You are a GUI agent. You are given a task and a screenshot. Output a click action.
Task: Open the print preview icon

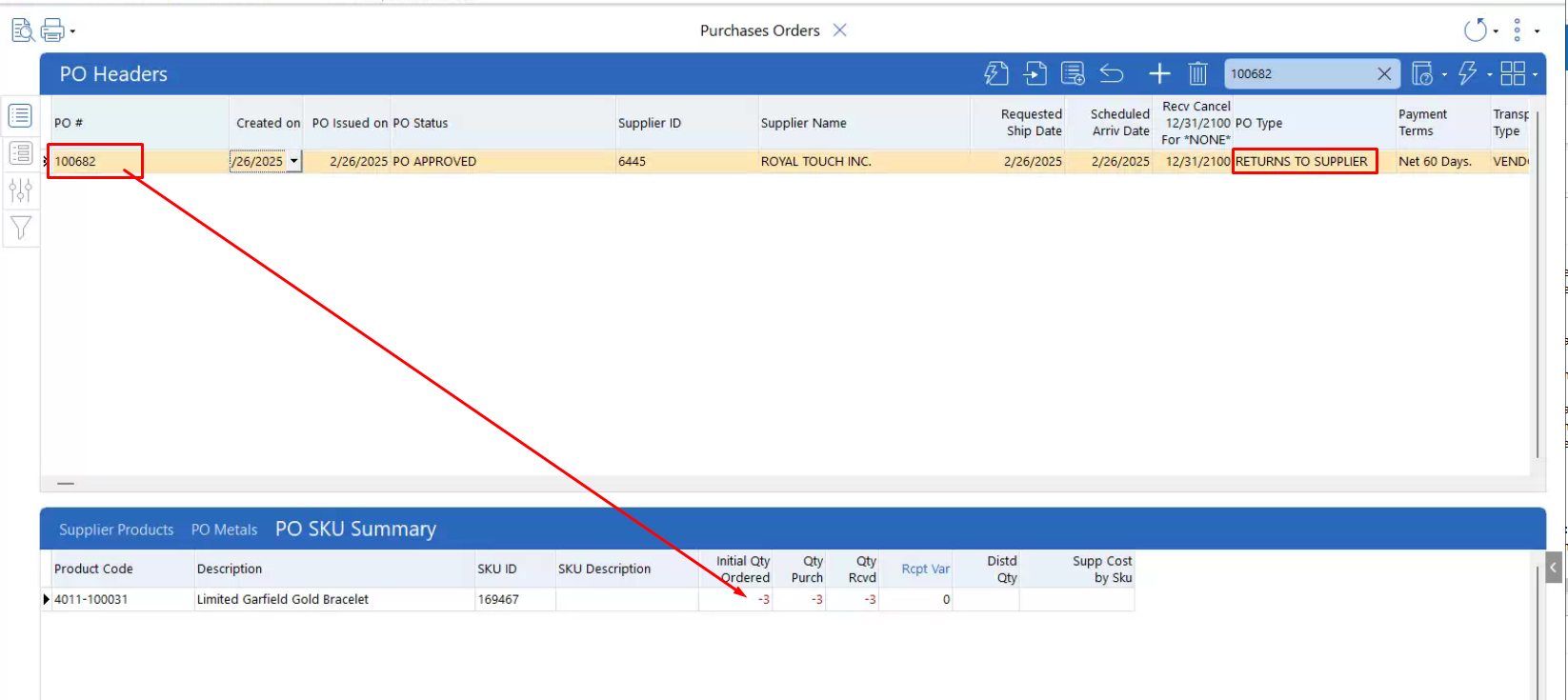pos(23,30)
